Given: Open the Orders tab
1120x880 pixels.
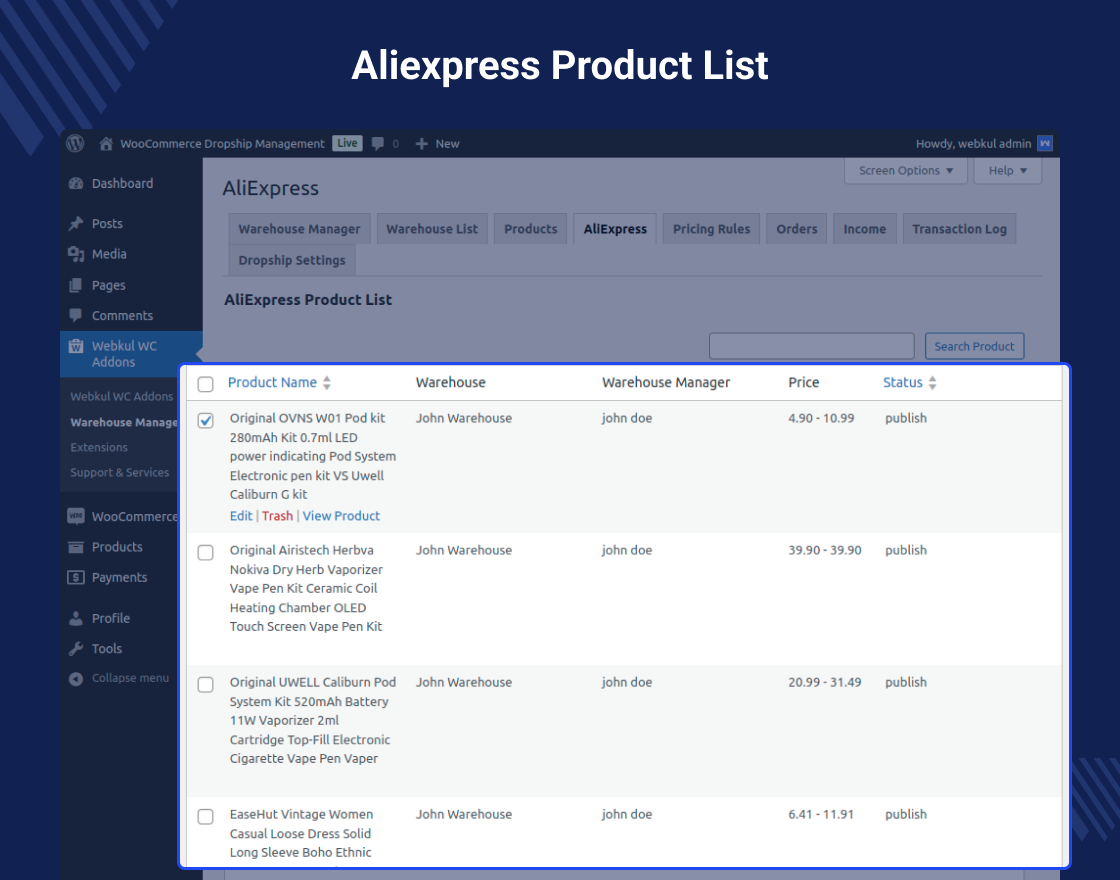Looking at the screenshot, I should pyautogui.click(x=796, y=229).
